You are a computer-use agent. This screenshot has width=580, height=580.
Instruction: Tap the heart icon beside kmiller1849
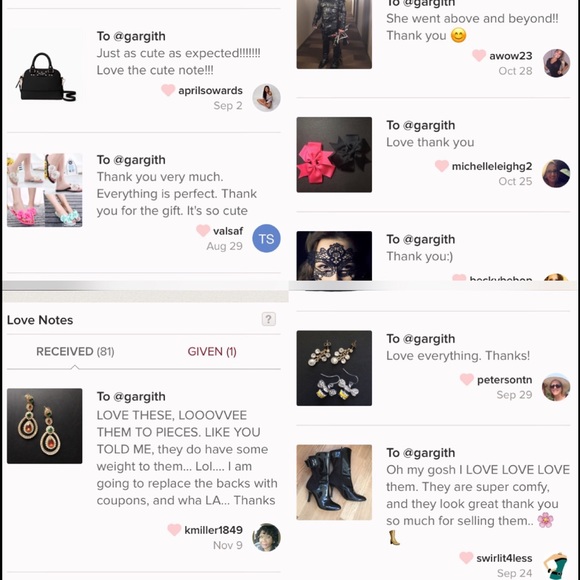[x=174, y=529]
